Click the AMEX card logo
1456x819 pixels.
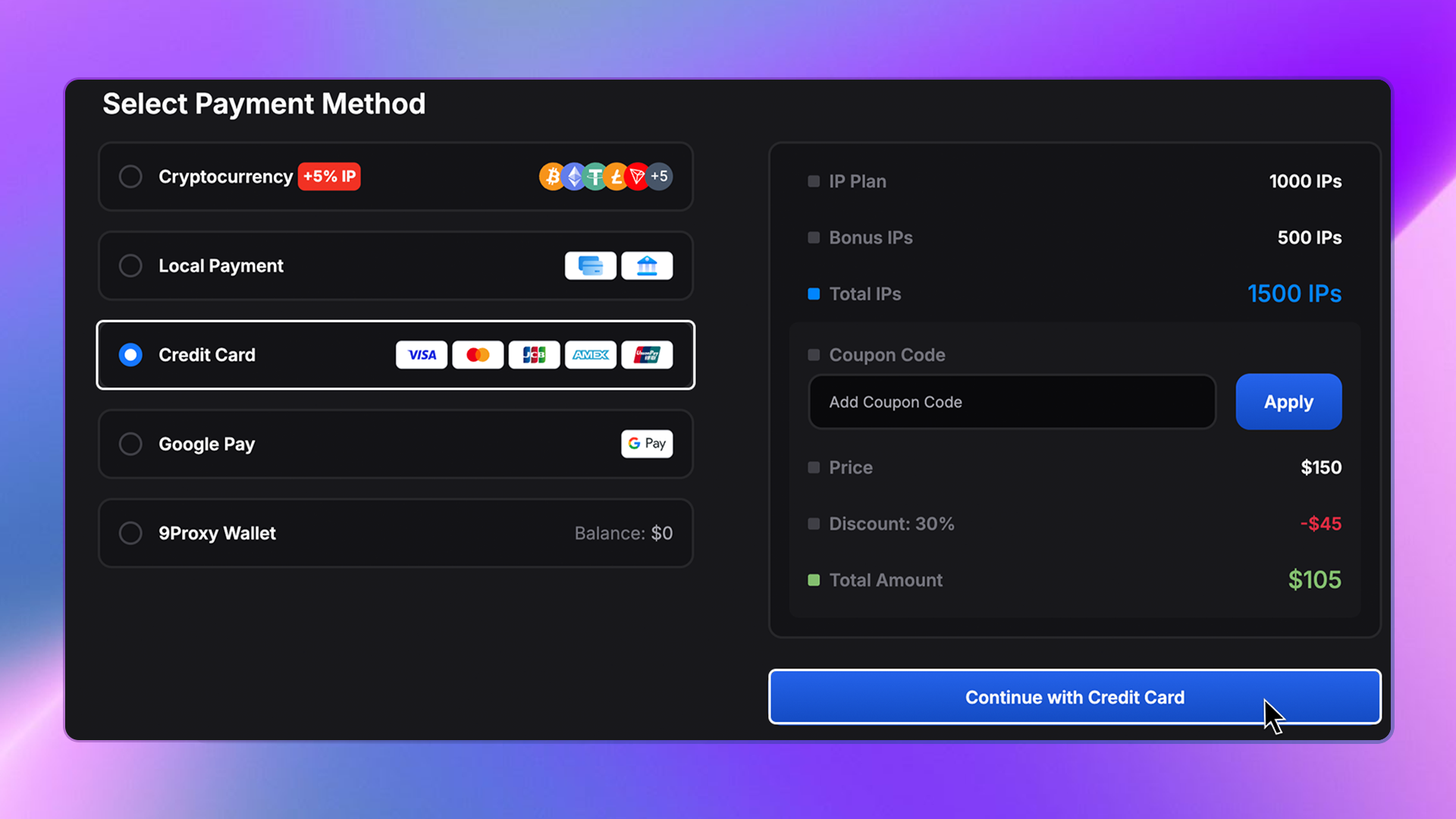[590, 355]
